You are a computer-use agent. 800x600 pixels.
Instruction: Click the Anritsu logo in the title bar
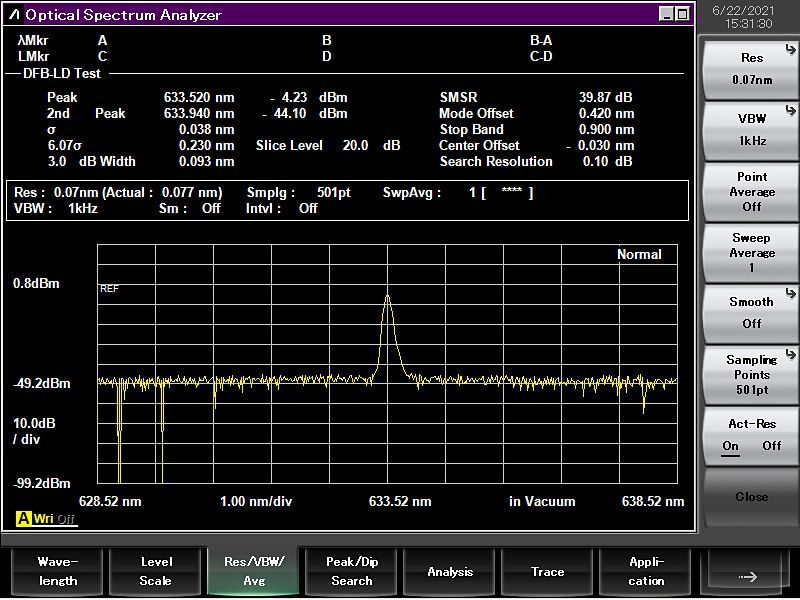pyautogui.click(x=14, y=15)
